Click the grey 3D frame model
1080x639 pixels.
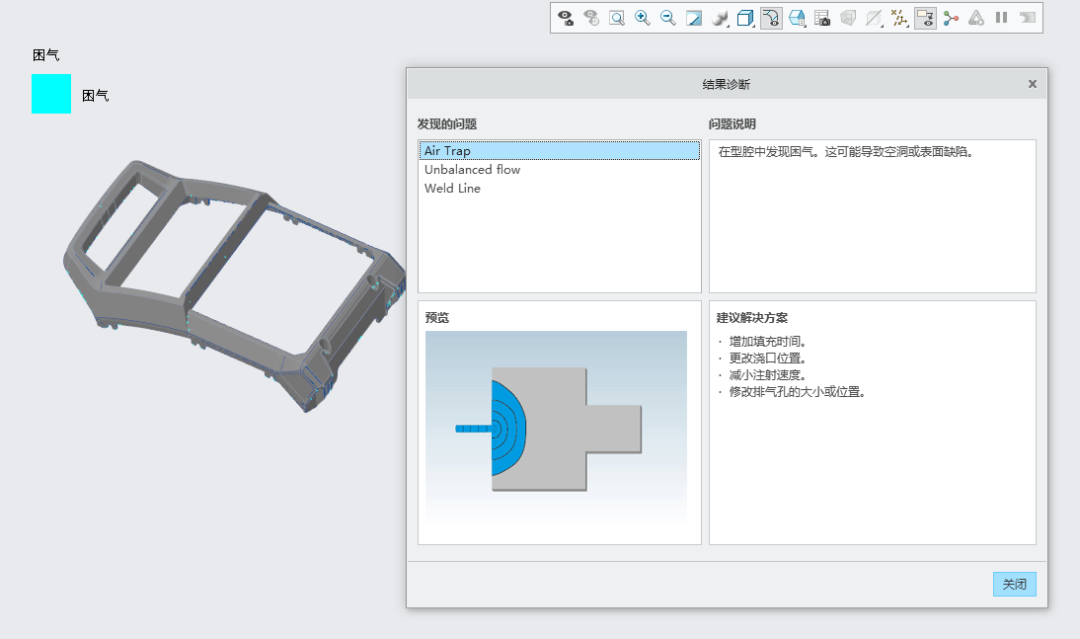[234, 284]
